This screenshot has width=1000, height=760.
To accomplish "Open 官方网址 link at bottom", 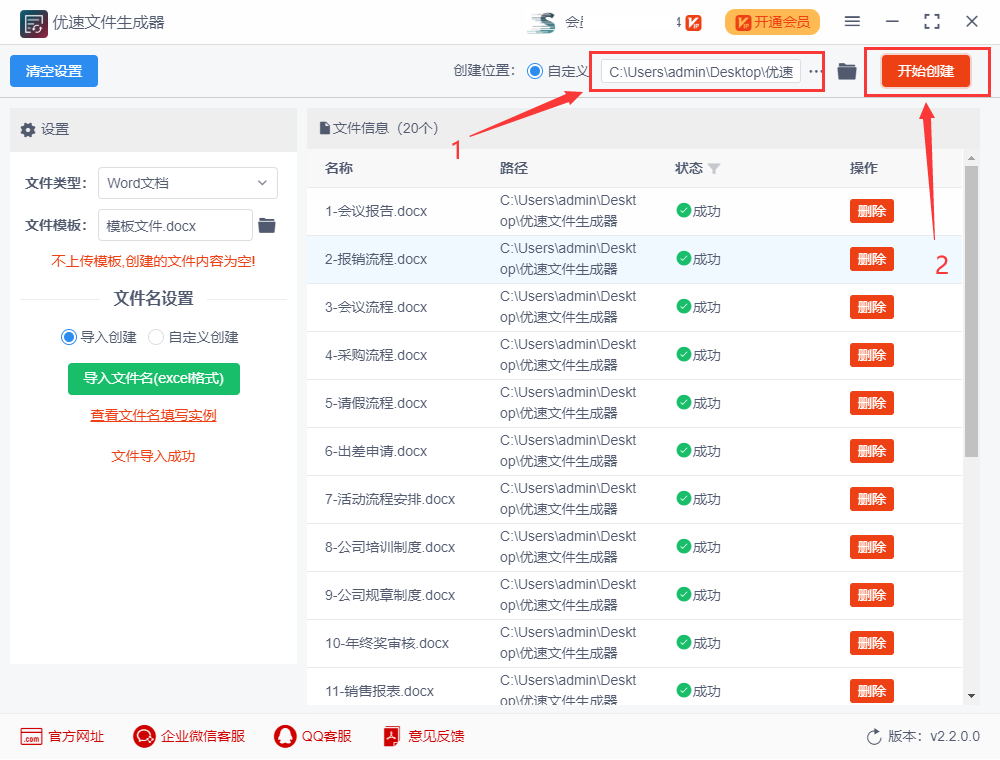I will (62, 736).
